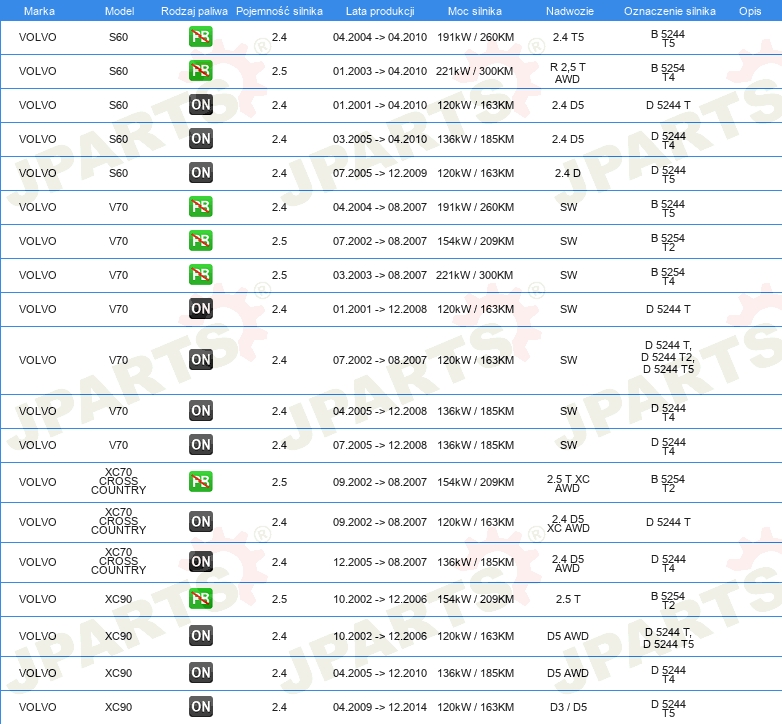This screenshot has width=782, height=724.
Task: Click 'B 5244 T5' in the V70 row
Action: 668,208
